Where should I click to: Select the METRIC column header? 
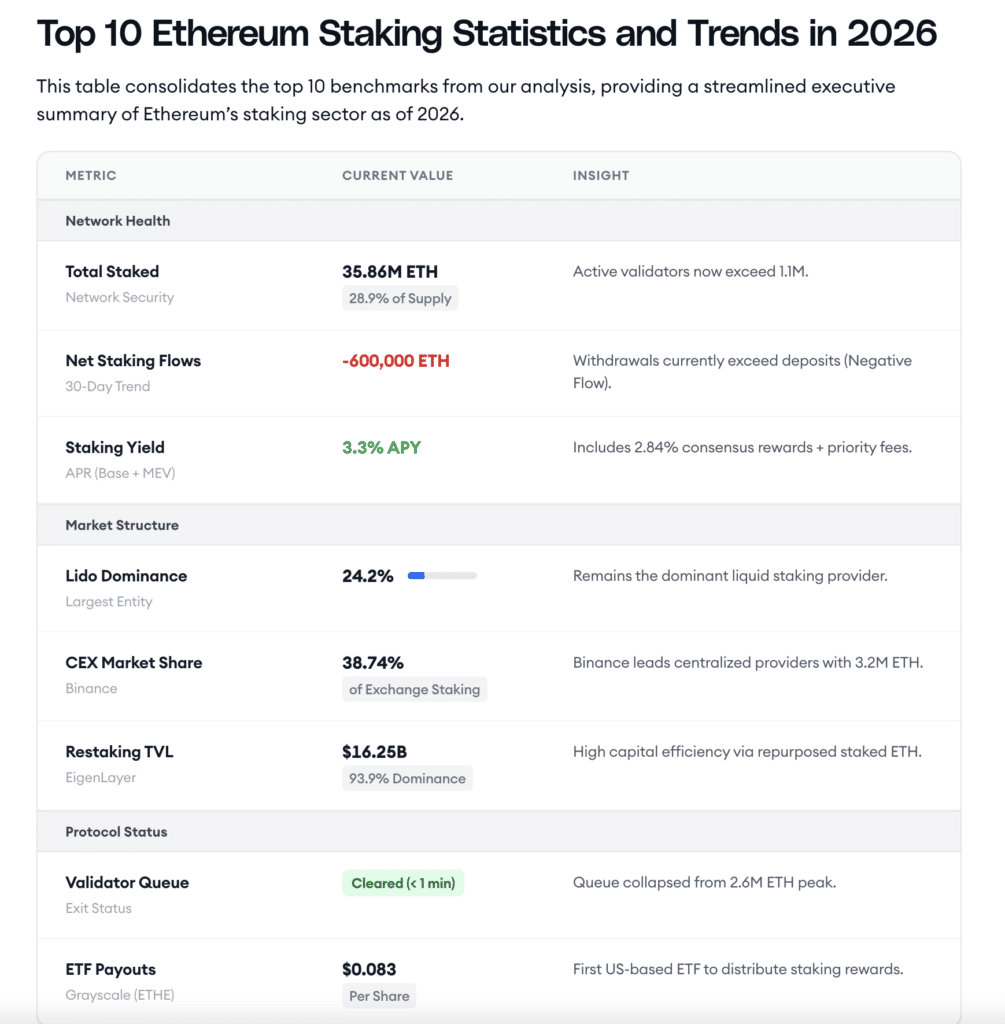coord(91,175)
